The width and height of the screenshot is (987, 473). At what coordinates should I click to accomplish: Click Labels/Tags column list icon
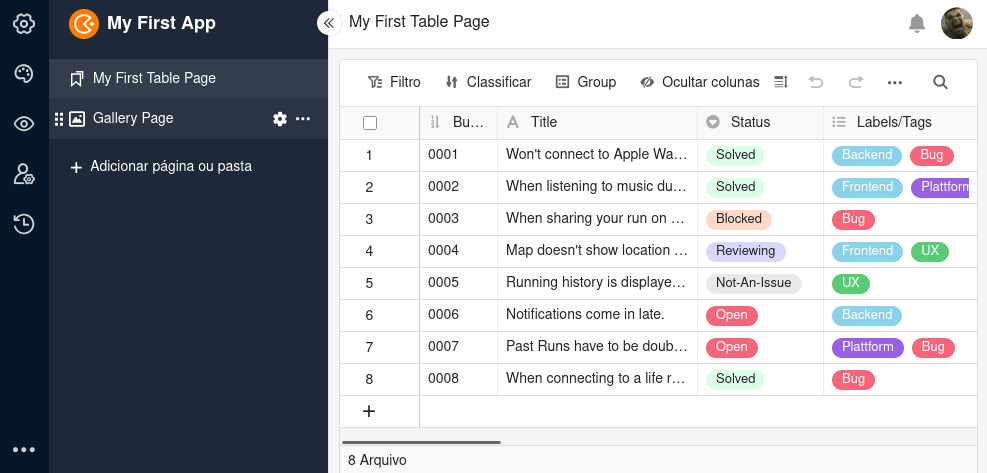839,122
